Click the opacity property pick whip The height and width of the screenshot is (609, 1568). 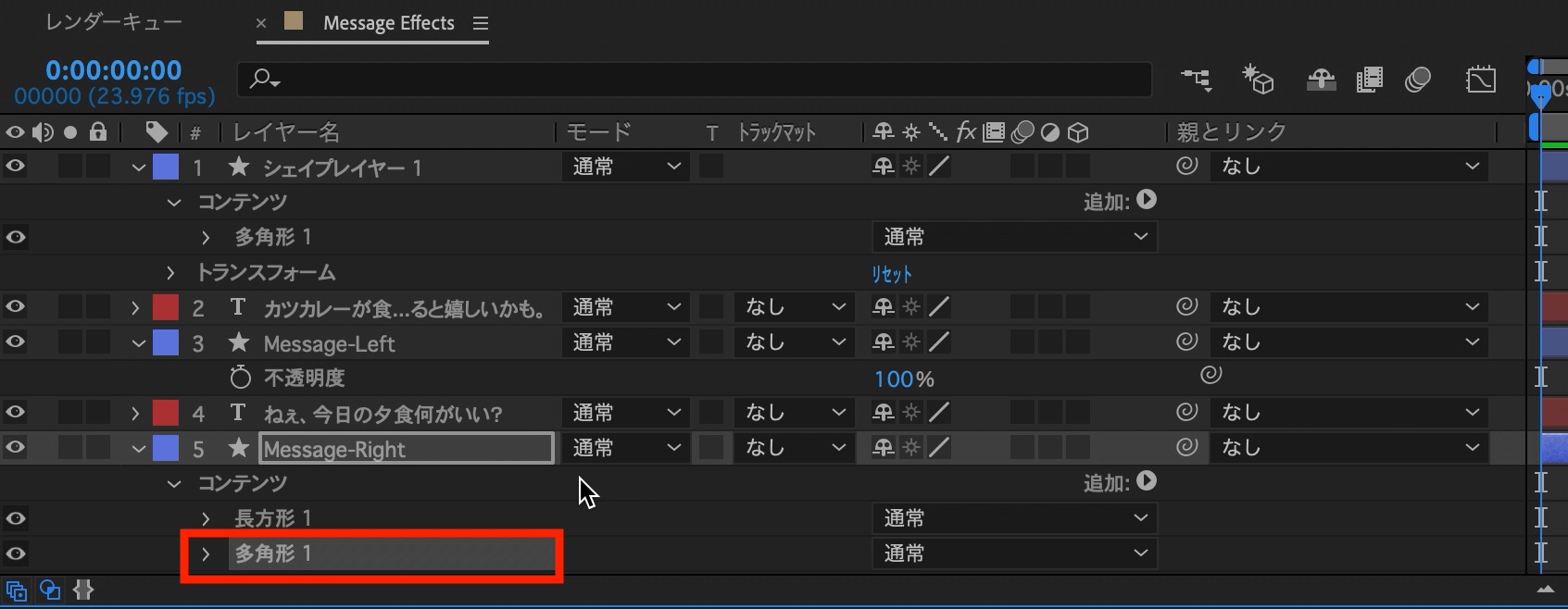click(x=1211, y=375)
